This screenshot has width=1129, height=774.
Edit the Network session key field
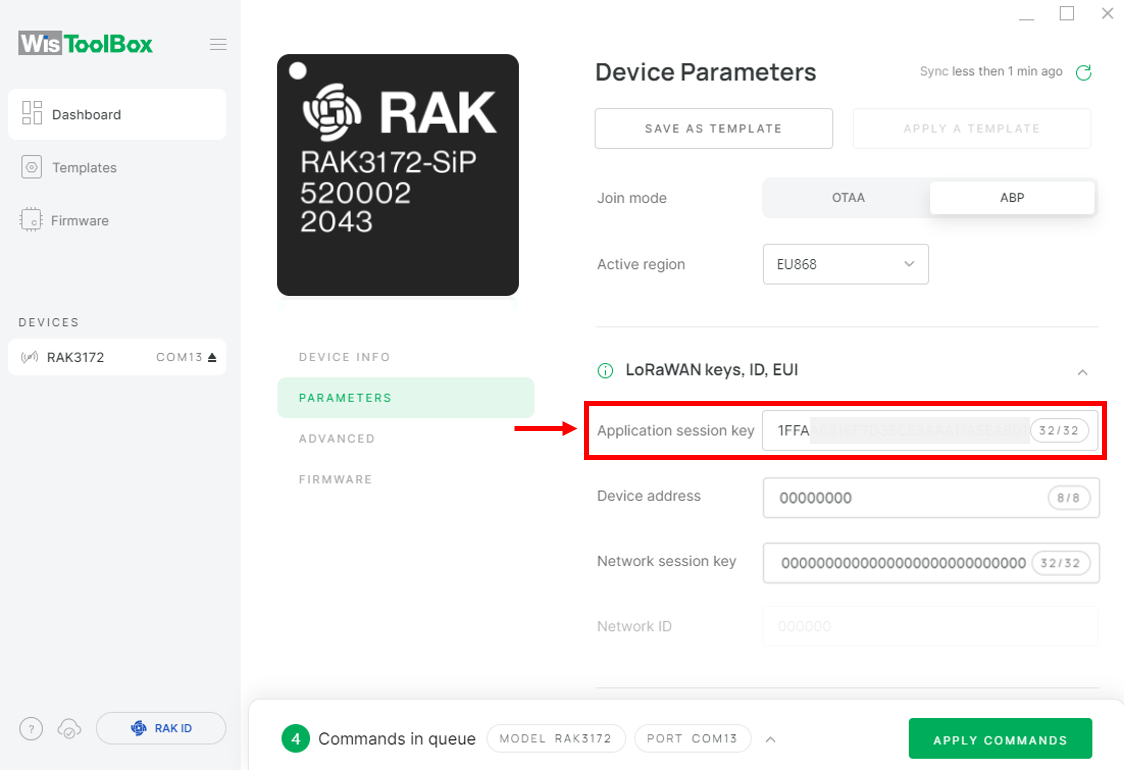[931, 563]
